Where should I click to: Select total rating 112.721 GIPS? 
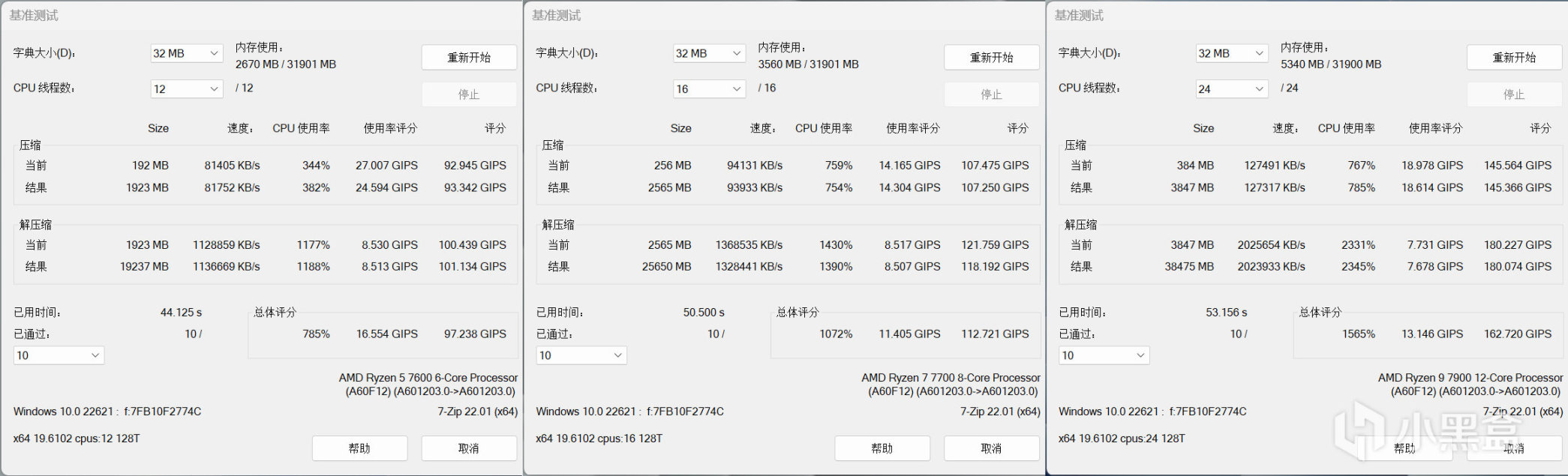point(995,334)
